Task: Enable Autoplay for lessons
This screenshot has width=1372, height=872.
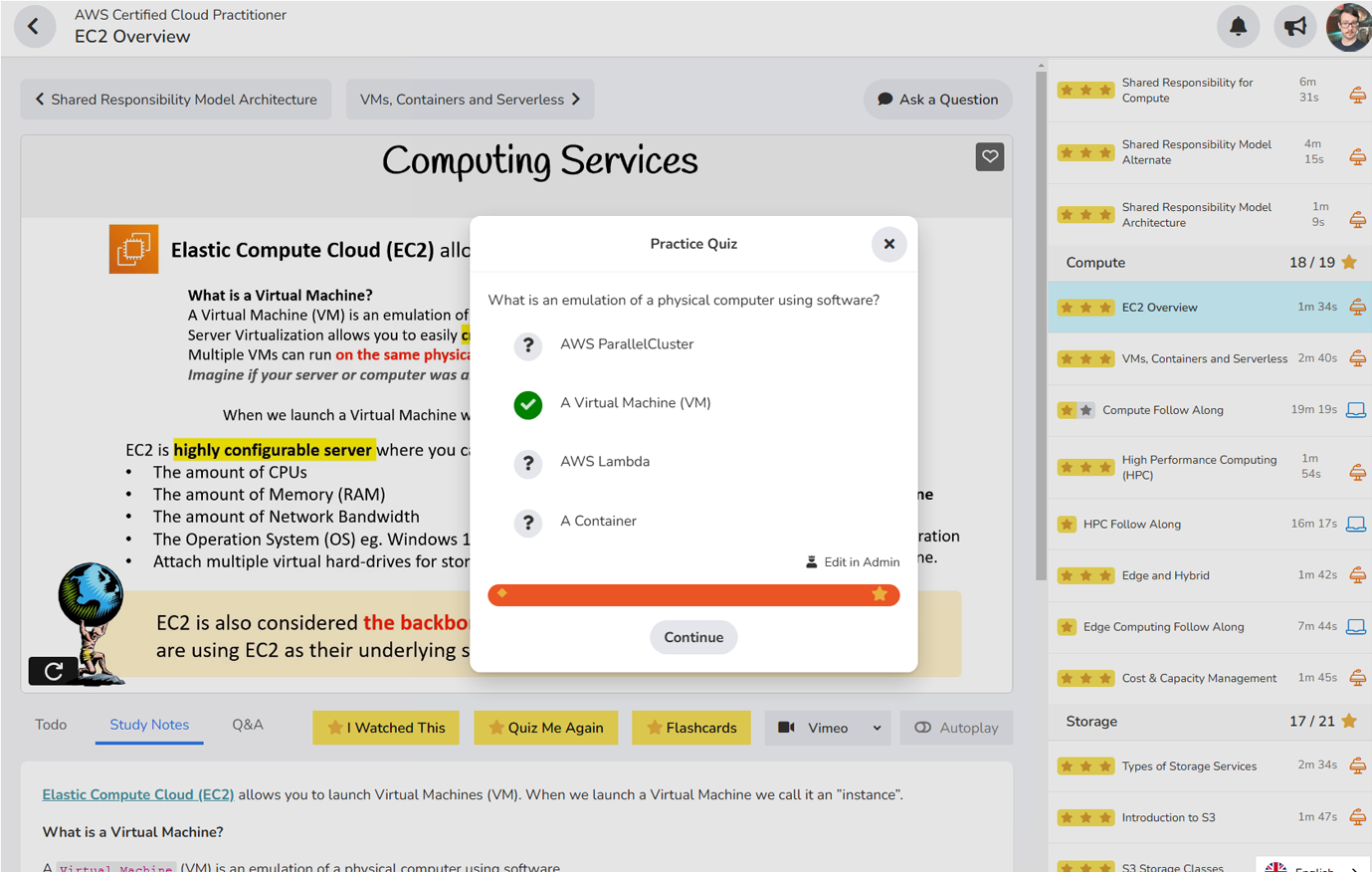Action: 956,728
